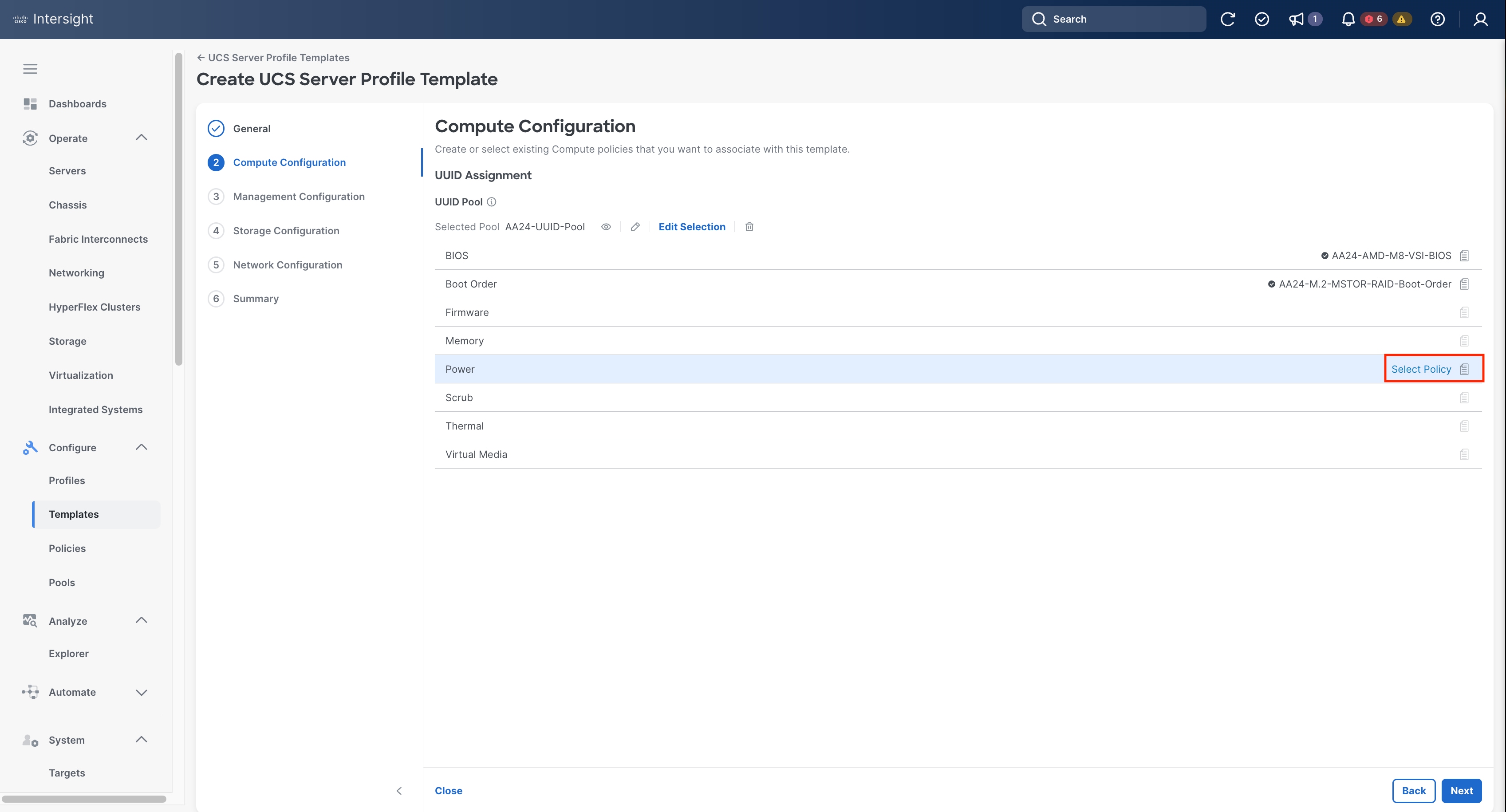Switch to the Storage Configuration step

[286, 230]
